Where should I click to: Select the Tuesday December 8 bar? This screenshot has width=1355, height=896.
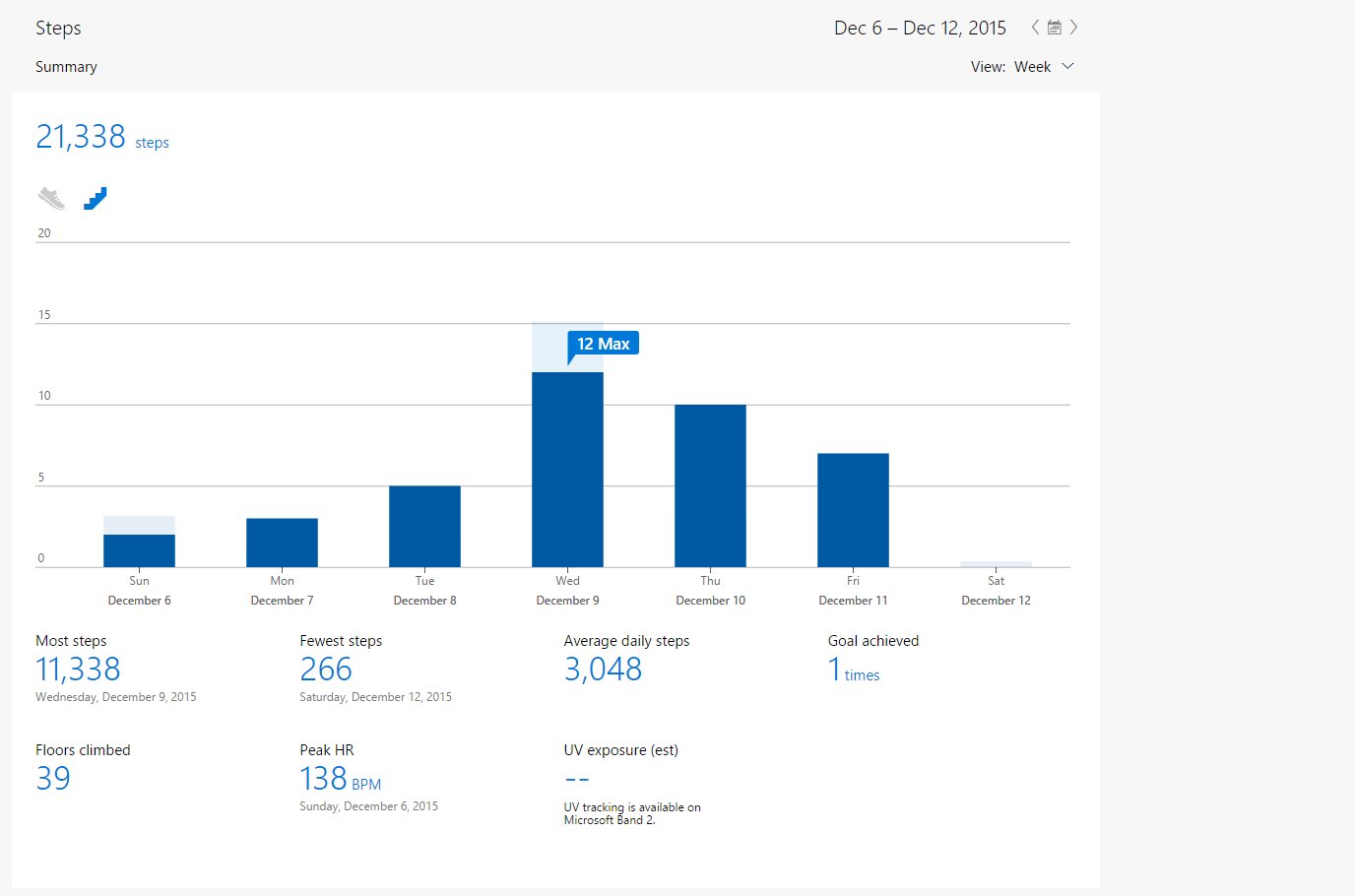coord(424,527)
